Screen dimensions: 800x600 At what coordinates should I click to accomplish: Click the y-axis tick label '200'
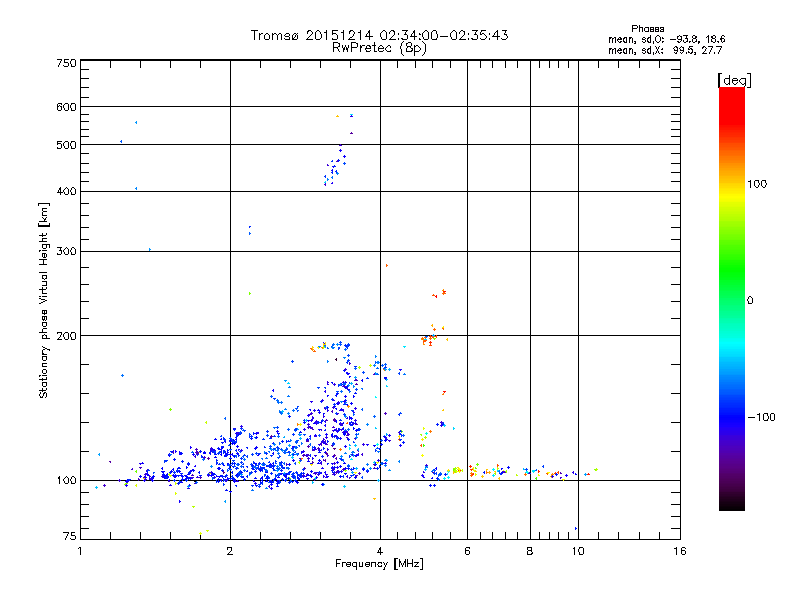(x=67, y=336)
